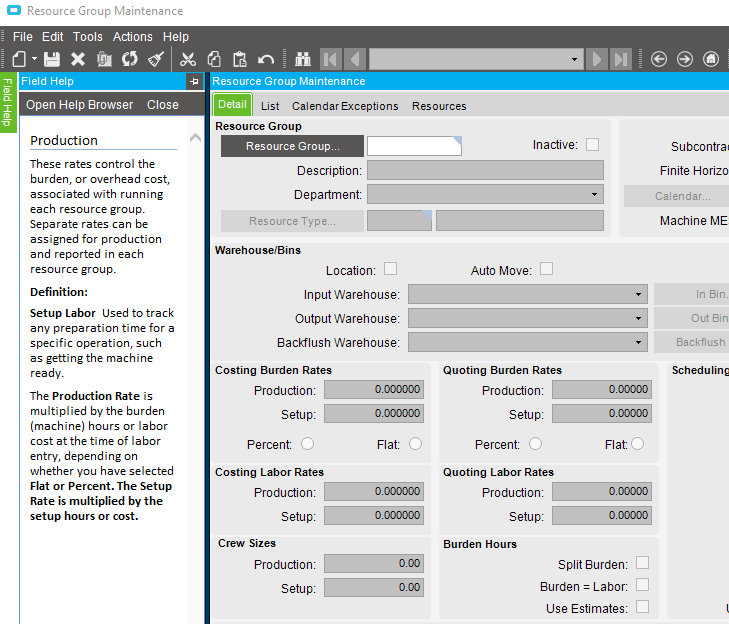
Task: Click the Cut scissors icon
Action: coord(188,59)
